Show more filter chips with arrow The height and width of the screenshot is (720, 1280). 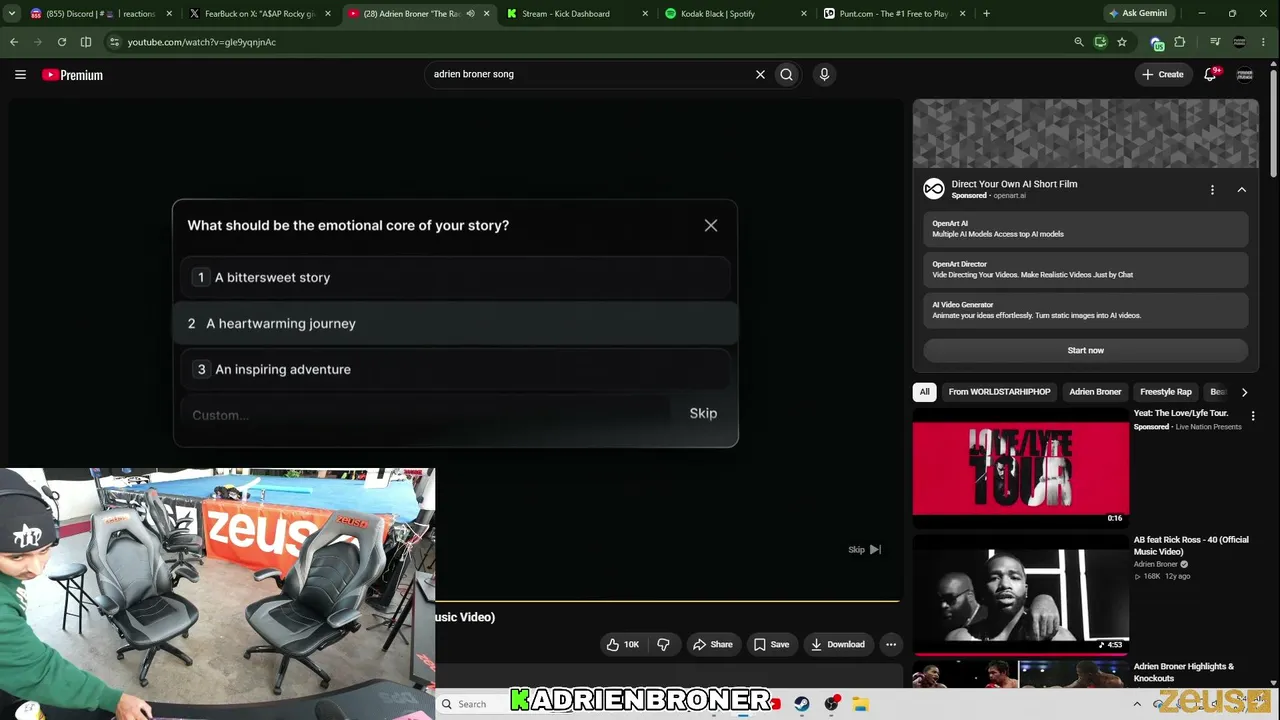[x=1244, y=392]
